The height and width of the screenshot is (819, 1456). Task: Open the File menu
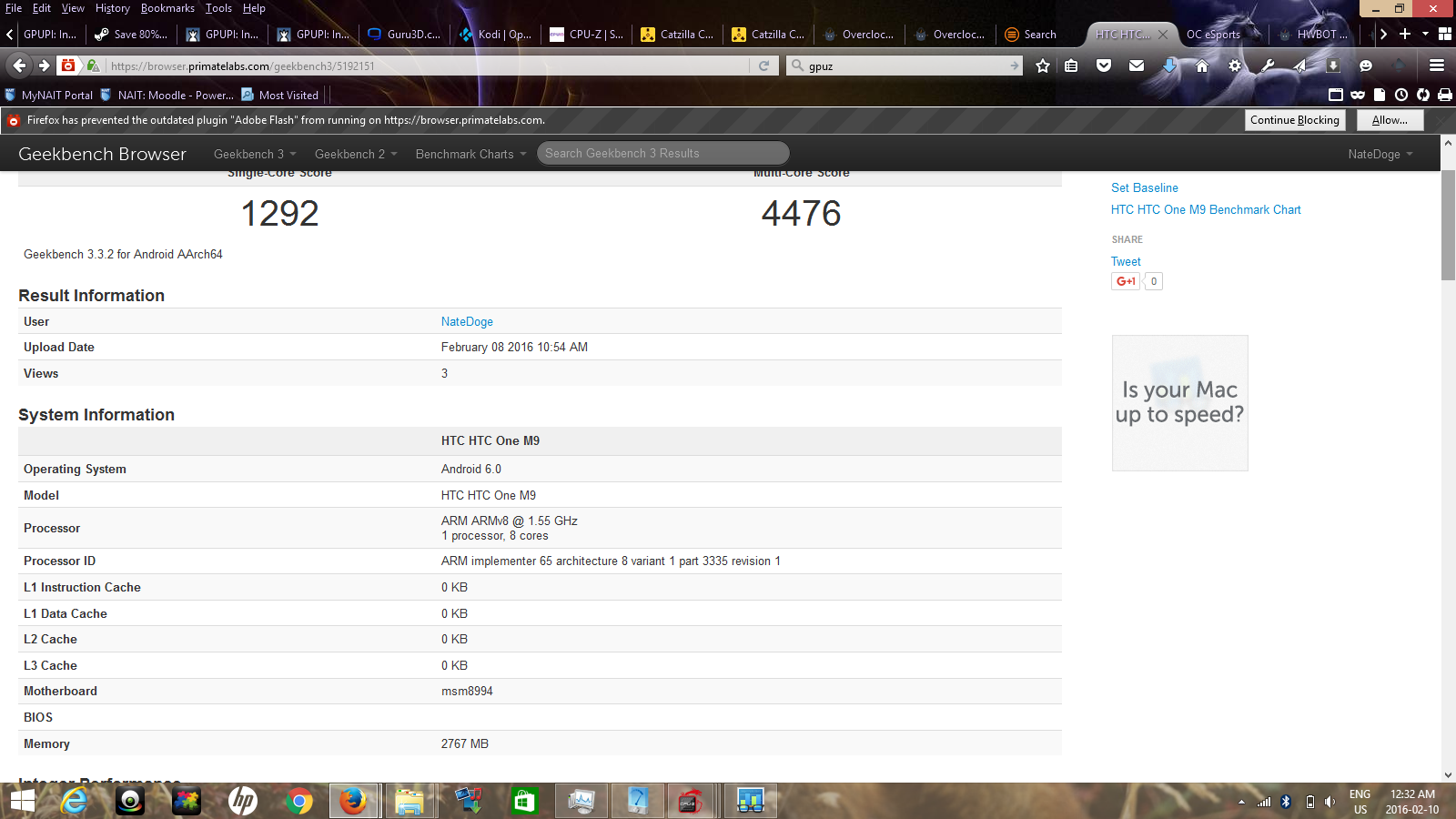[x=14, y=8]
